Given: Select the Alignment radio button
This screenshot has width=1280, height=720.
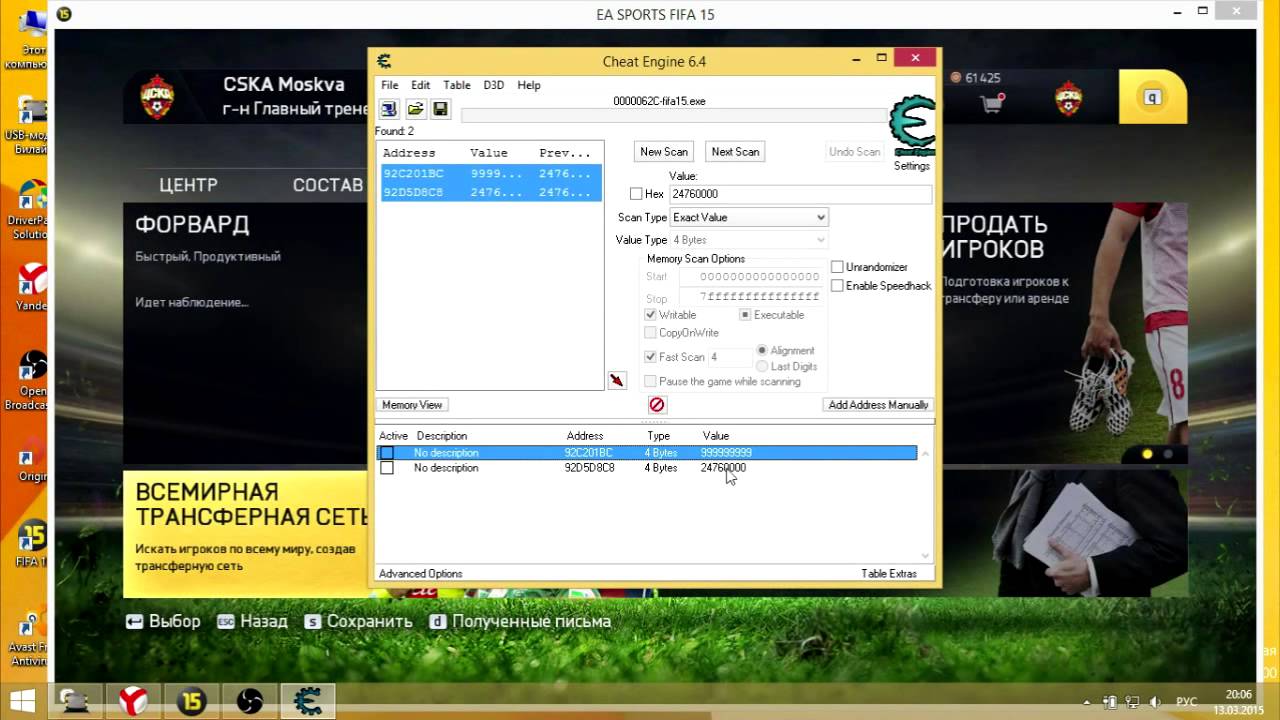Looking at the screenshot, I should (x=762, y=351).
